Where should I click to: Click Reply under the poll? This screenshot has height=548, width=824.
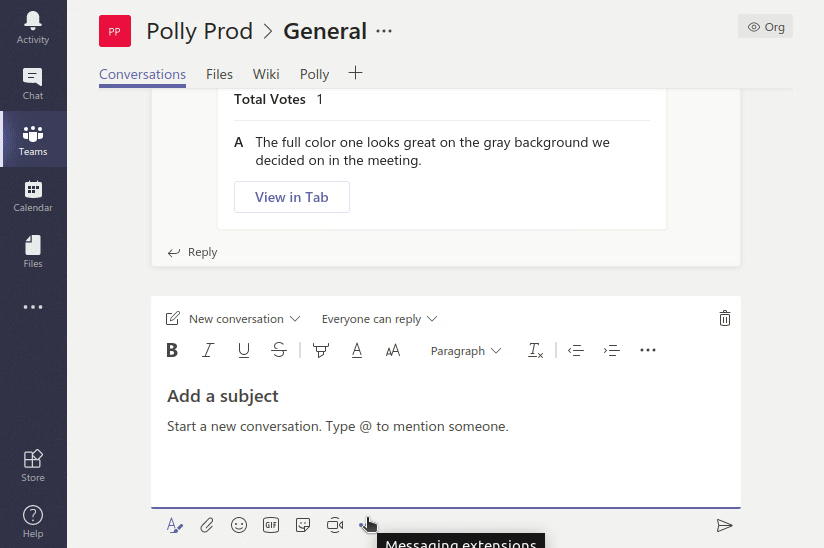[192, 252]
